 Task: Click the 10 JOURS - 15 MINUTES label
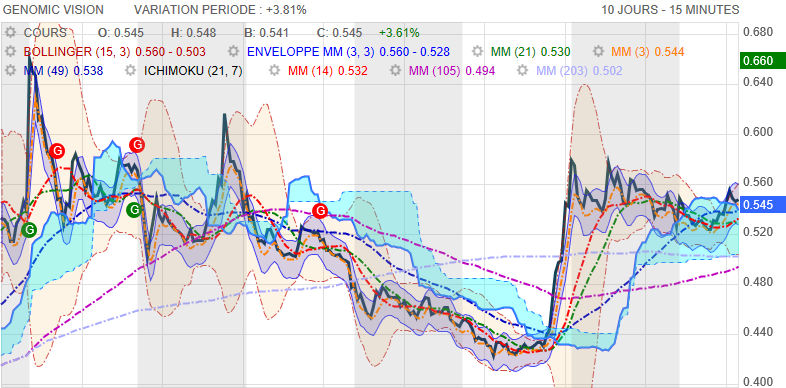click(x=670, y=10)
